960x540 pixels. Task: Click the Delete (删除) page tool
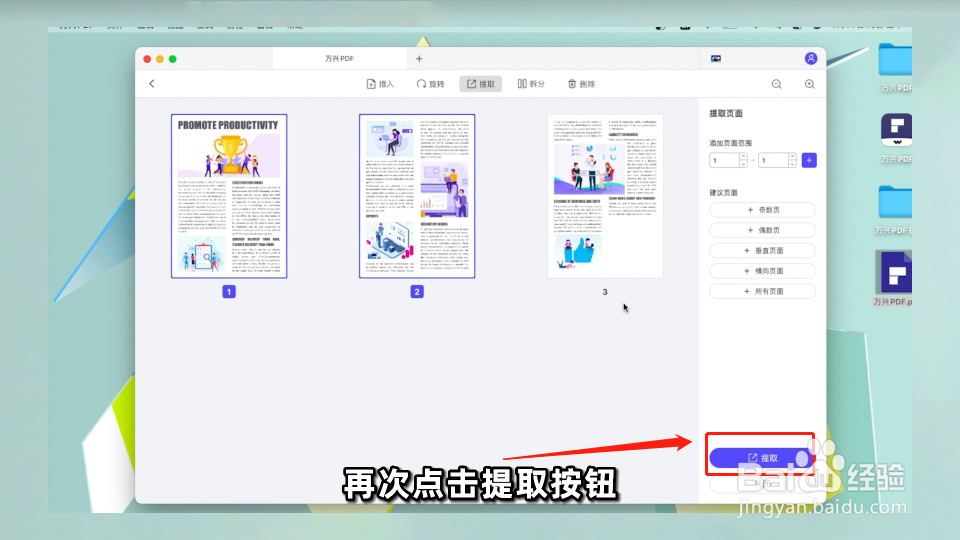pyautogui.click(x=581, y=84)
